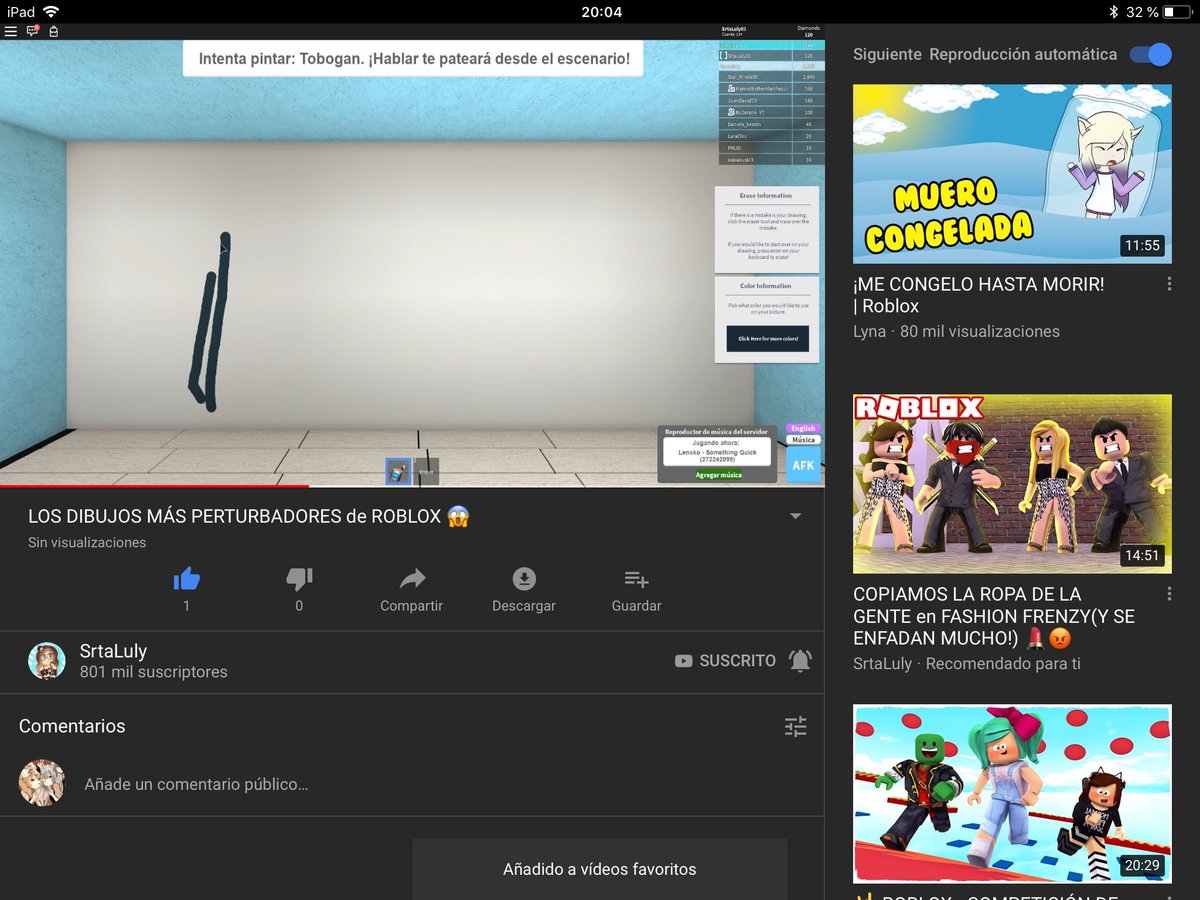Tap the like thumbs-up icon

pyautogui.click(x=187, y=579)
